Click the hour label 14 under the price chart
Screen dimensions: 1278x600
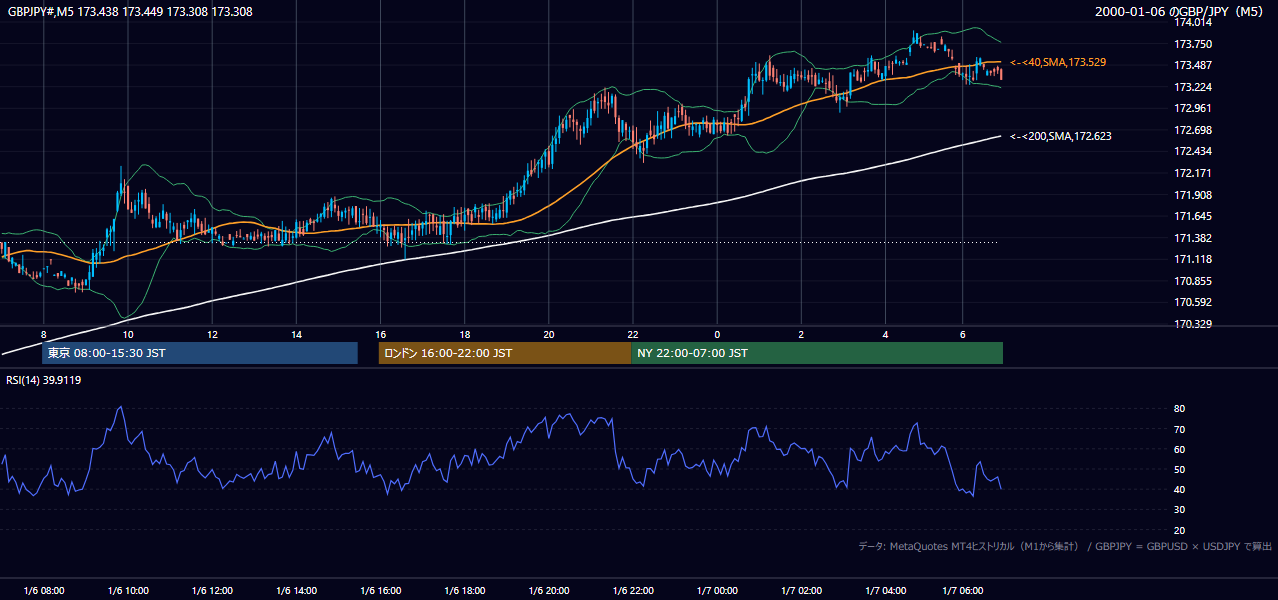pos(296,334)
